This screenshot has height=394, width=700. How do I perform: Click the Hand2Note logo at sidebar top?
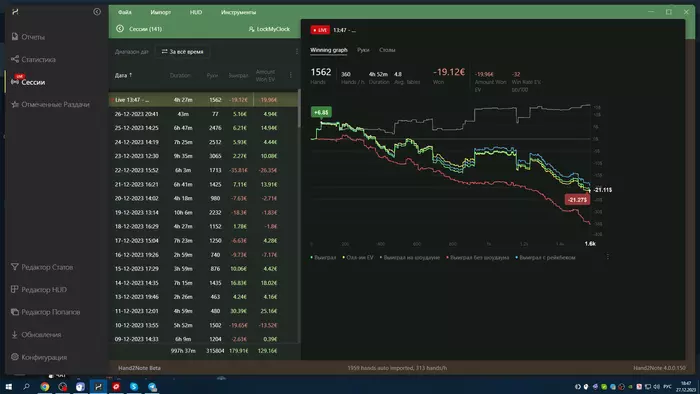click(15, 12)
